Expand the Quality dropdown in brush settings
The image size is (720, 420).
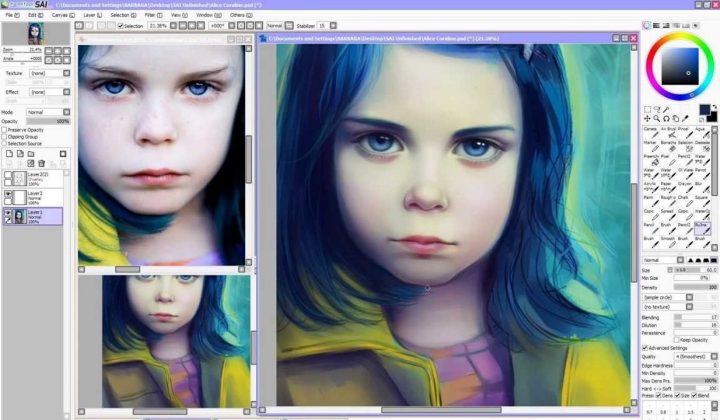695,357
